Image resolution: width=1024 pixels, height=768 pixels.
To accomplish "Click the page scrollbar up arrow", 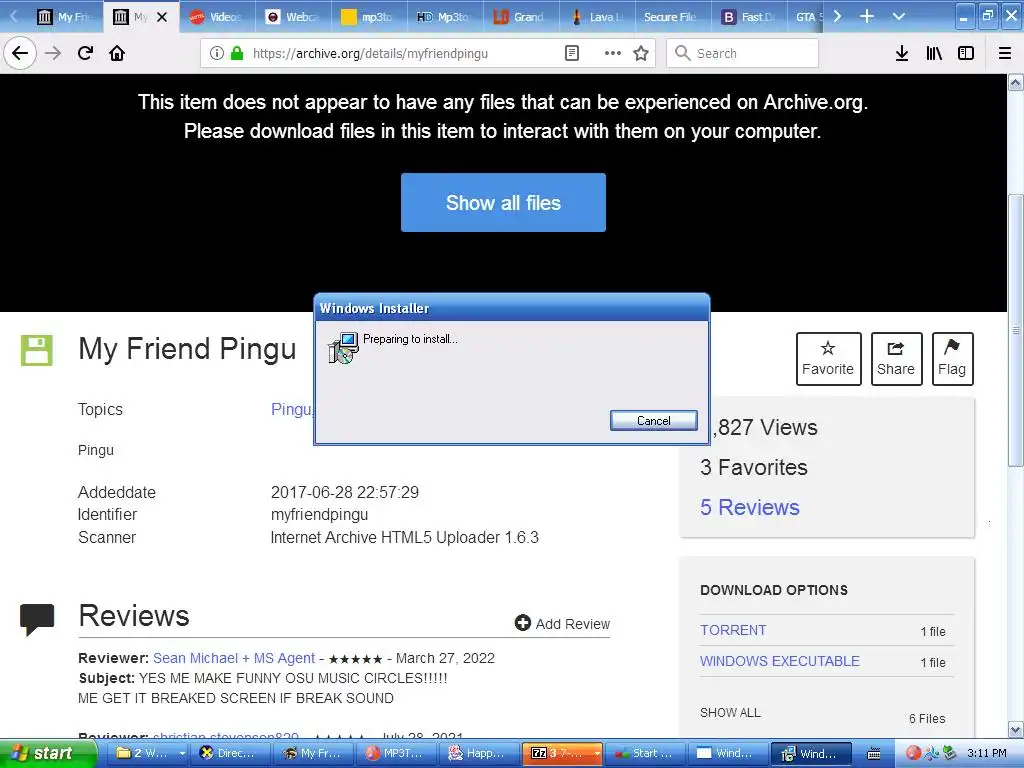I will (x=1016, y=82).
